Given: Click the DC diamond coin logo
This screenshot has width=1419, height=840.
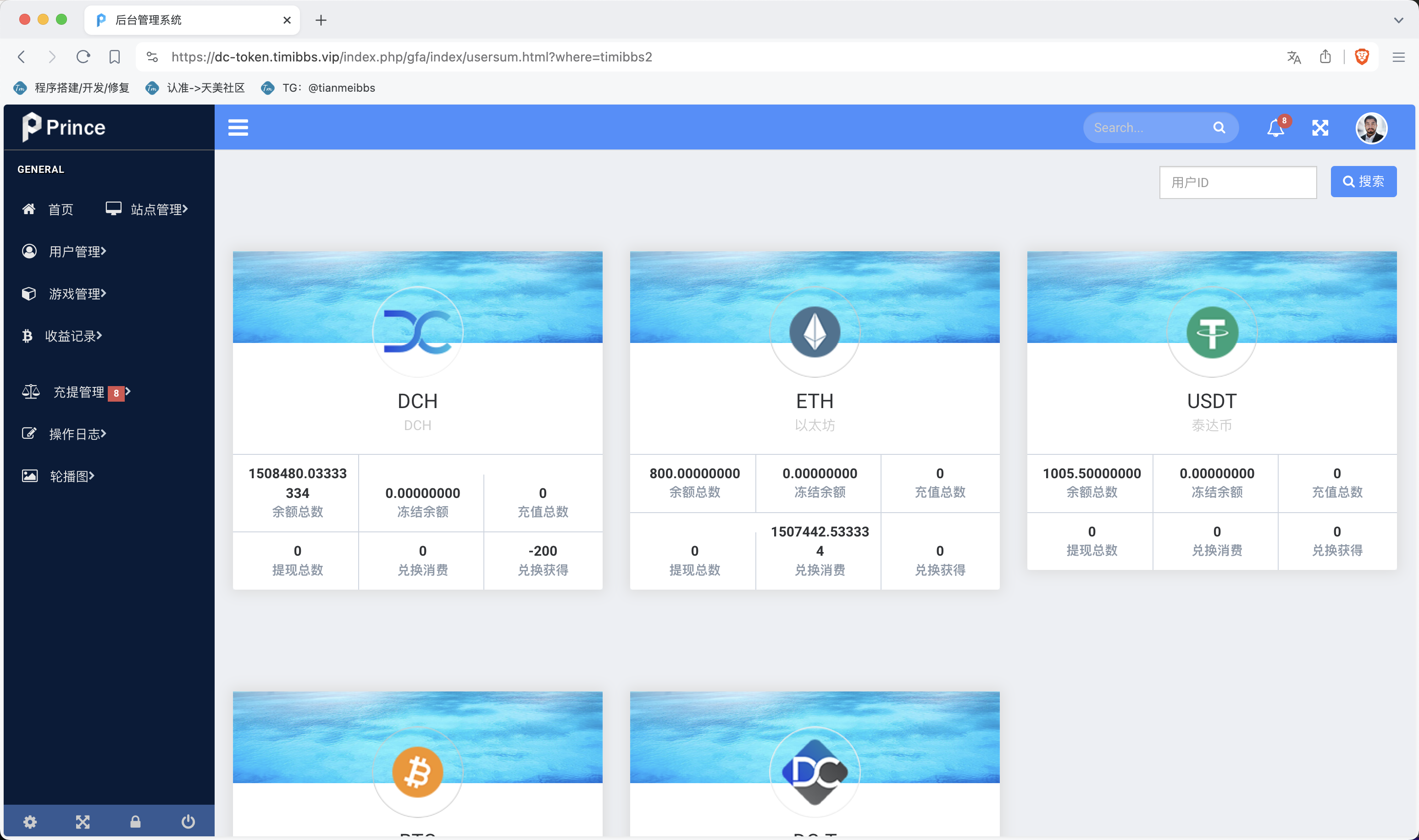Looking at the screenshot, I should 815,772.
